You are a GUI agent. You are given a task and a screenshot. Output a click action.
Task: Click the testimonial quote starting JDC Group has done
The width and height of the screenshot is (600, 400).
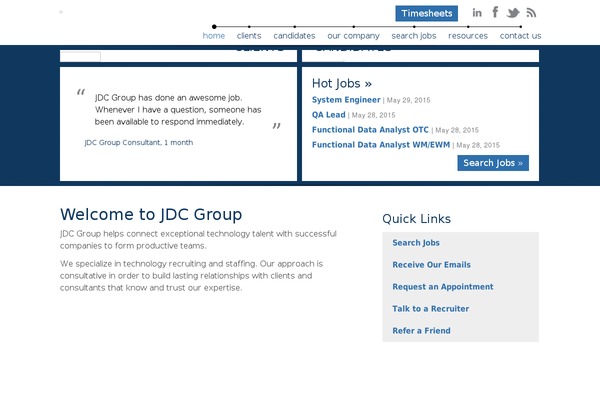tap(178, 109)
